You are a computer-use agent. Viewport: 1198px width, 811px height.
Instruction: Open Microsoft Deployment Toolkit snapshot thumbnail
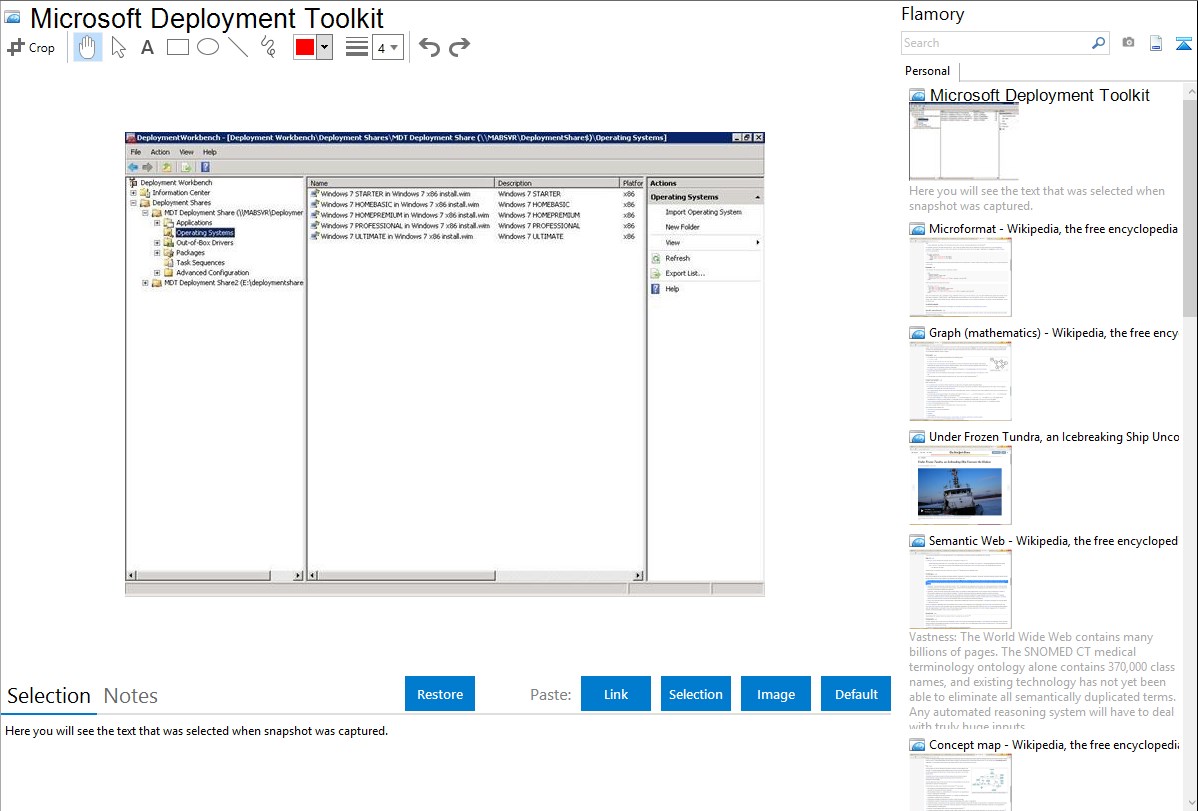tap(963, 143)
